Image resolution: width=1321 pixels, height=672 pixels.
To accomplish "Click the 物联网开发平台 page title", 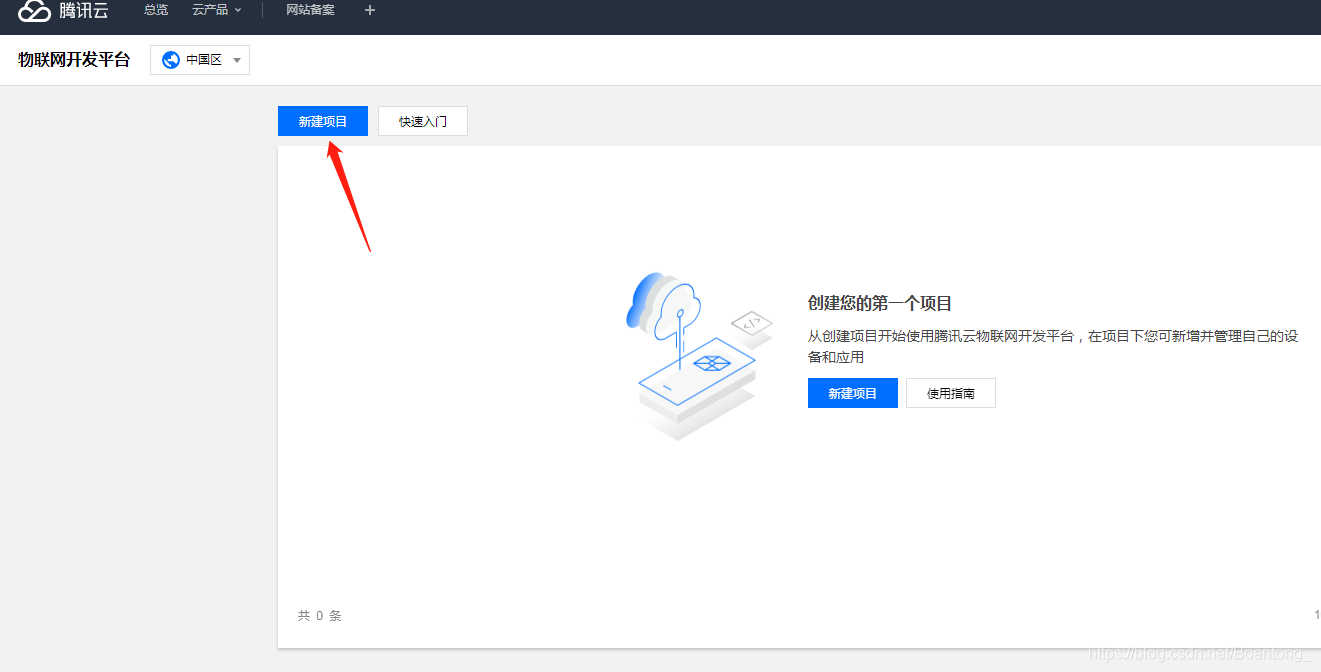I will coord(74,60).
